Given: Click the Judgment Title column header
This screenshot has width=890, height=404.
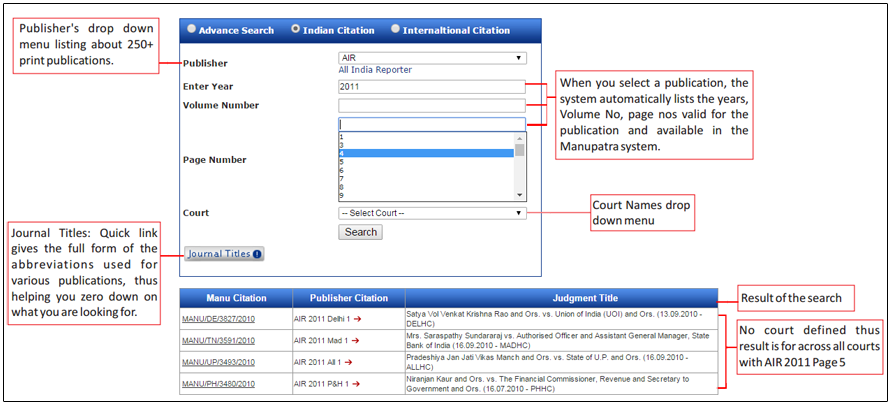Looking at the screenshot, I should point(561,298).
